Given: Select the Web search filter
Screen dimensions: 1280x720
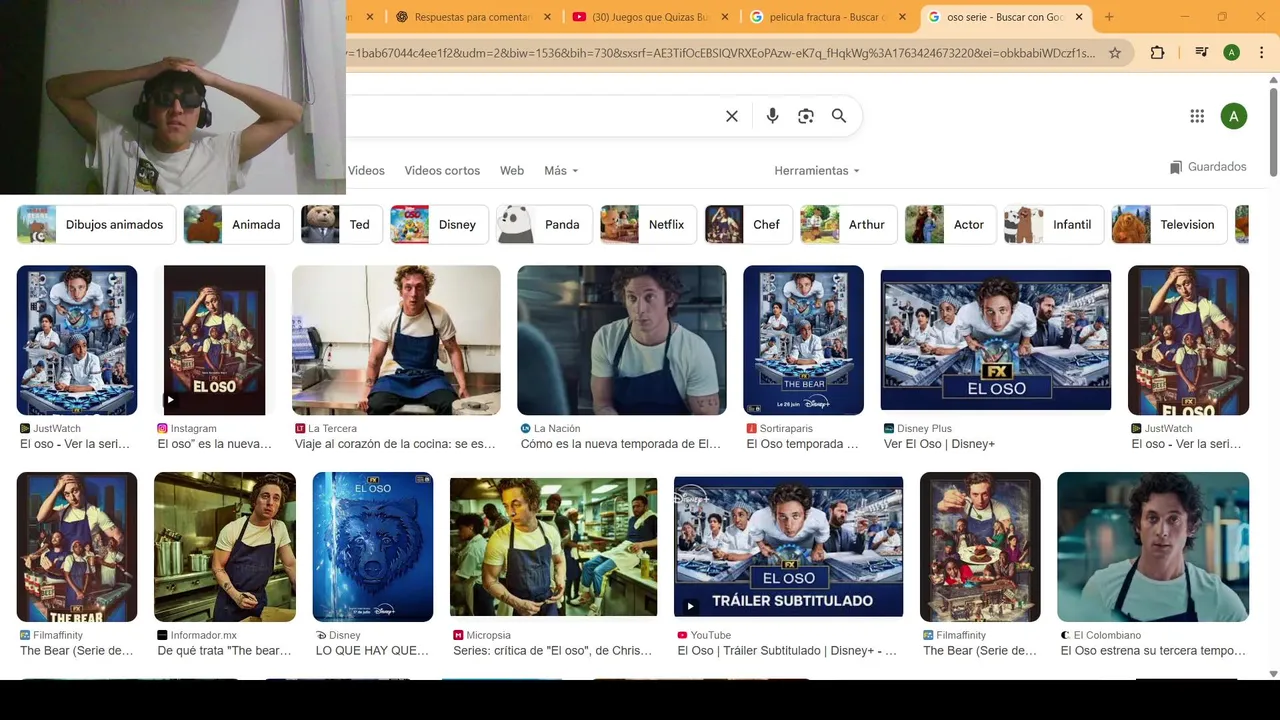Looking at the screenshot, I should (x=512, y=171).
